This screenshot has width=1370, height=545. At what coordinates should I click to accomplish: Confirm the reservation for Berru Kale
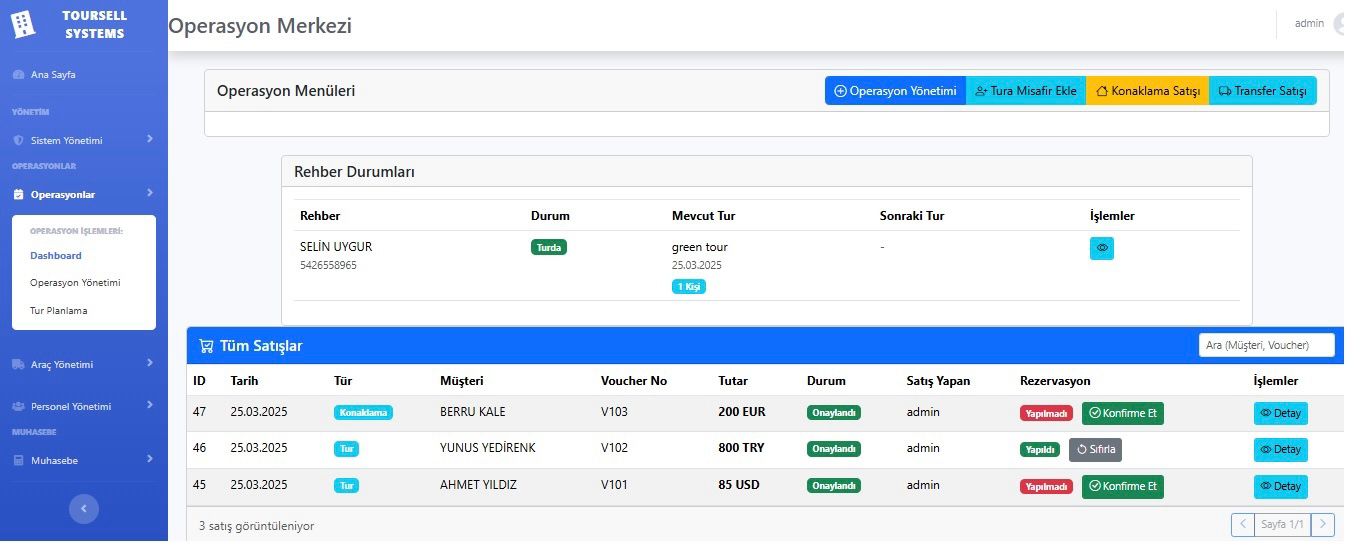[x=1122, y=413]
